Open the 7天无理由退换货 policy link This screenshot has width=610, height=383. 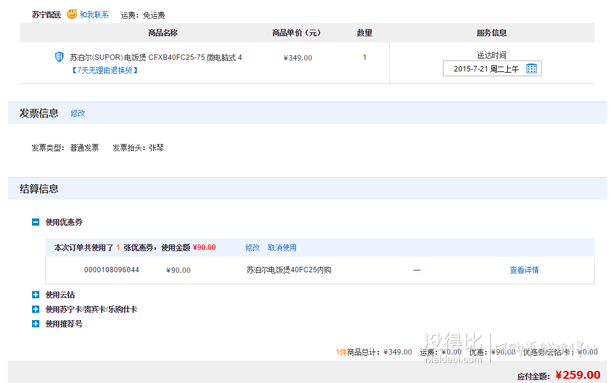[x=105, y=70]
